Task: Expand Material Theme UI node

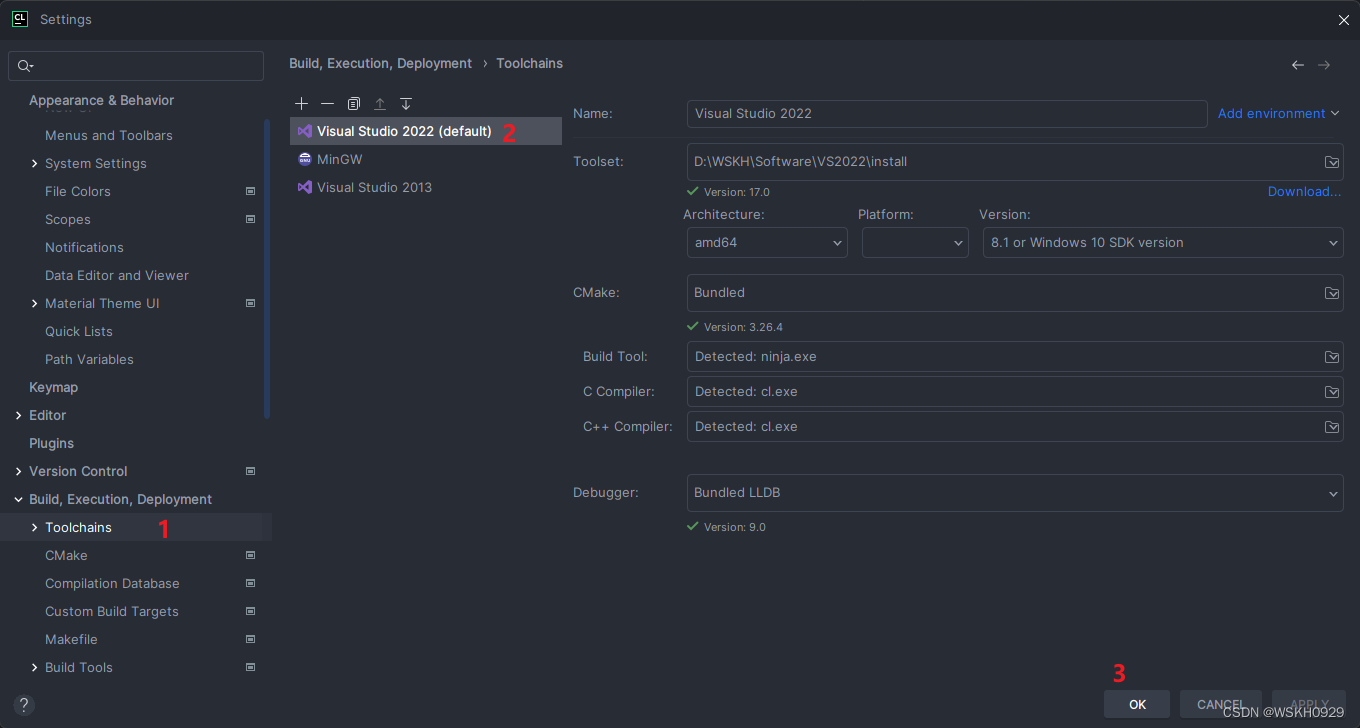Action: (35, 303)
